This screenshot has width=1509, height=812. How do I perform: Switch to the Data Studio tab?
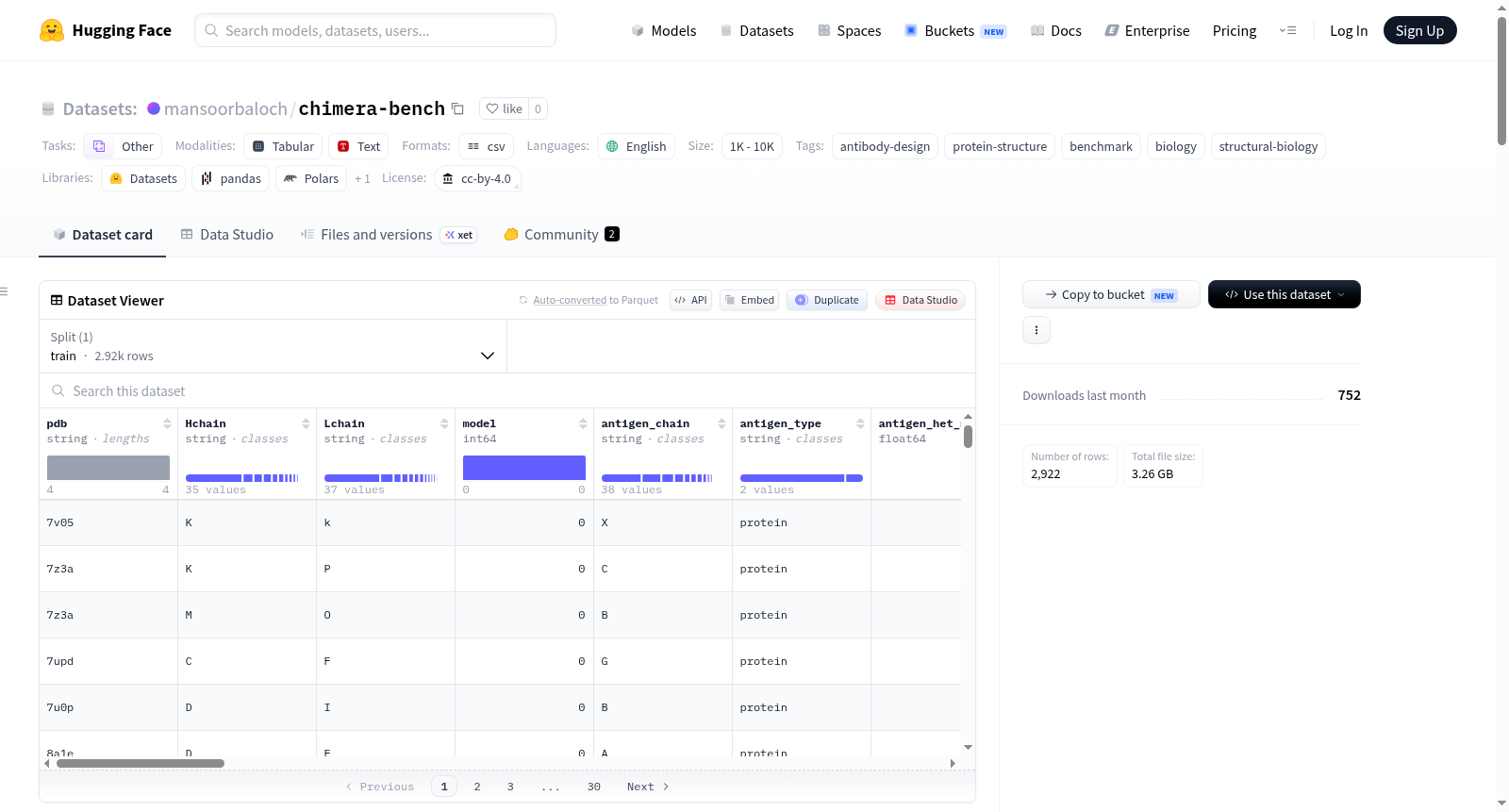(227, 234)
